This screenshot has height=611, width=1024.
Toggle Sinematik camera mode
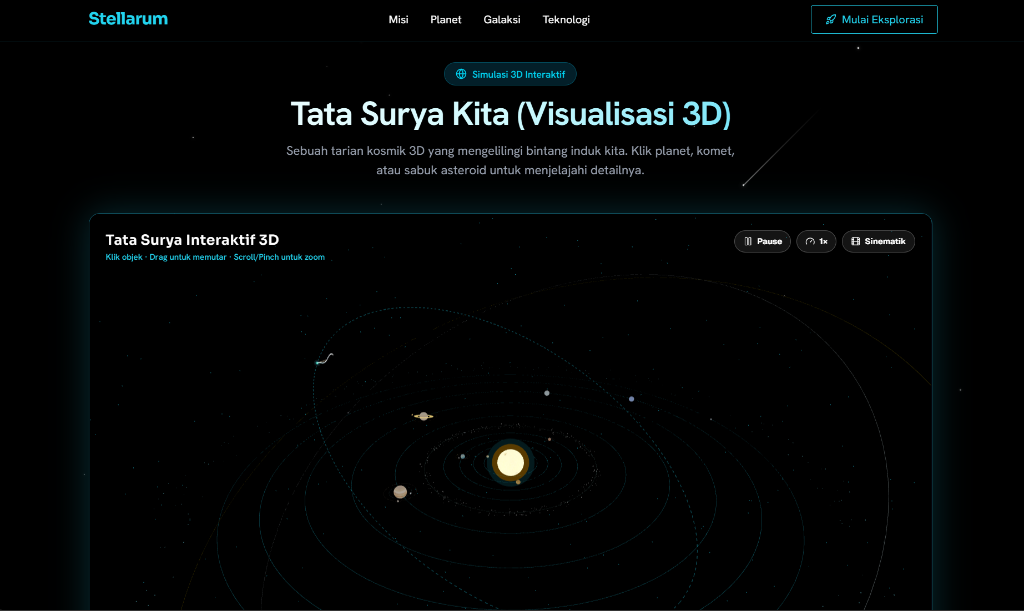click(878, 242)
